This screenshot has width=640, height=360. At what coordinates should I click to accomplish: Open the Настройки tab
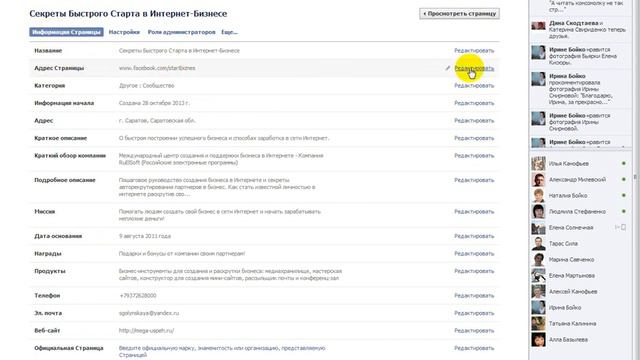[x=124, y=32]
